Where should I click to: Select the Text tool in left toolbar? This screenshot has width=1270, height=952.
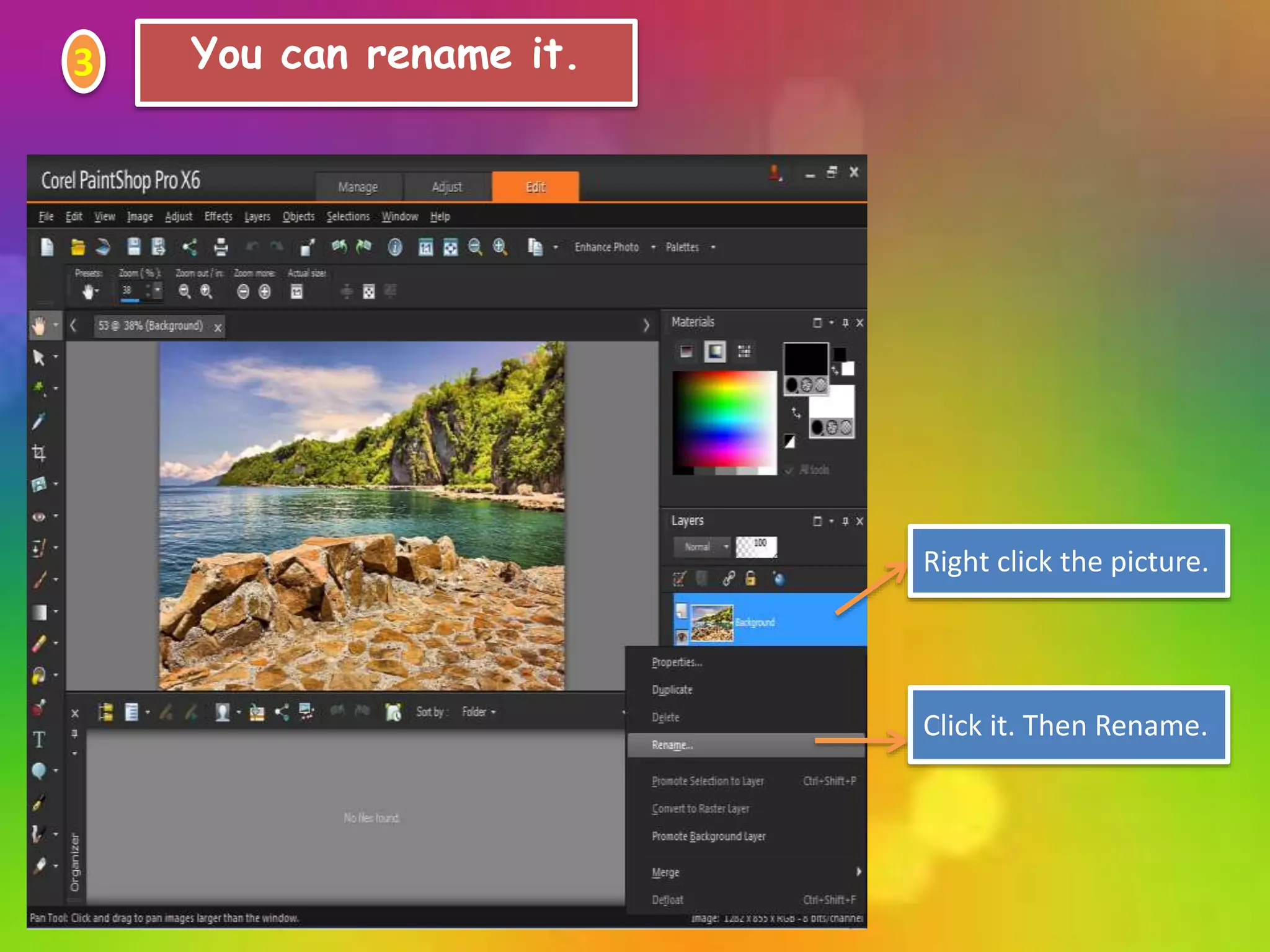click(38, 740)
